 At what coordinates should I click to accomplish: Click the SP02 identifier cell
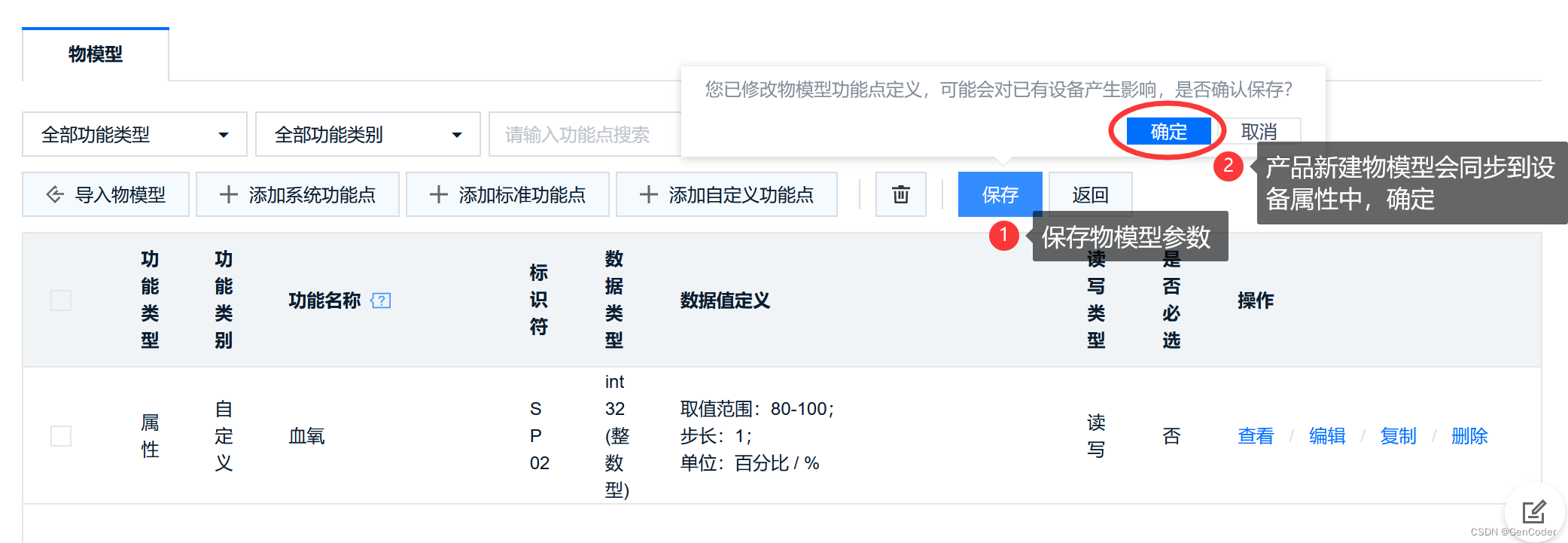(539, 436)
